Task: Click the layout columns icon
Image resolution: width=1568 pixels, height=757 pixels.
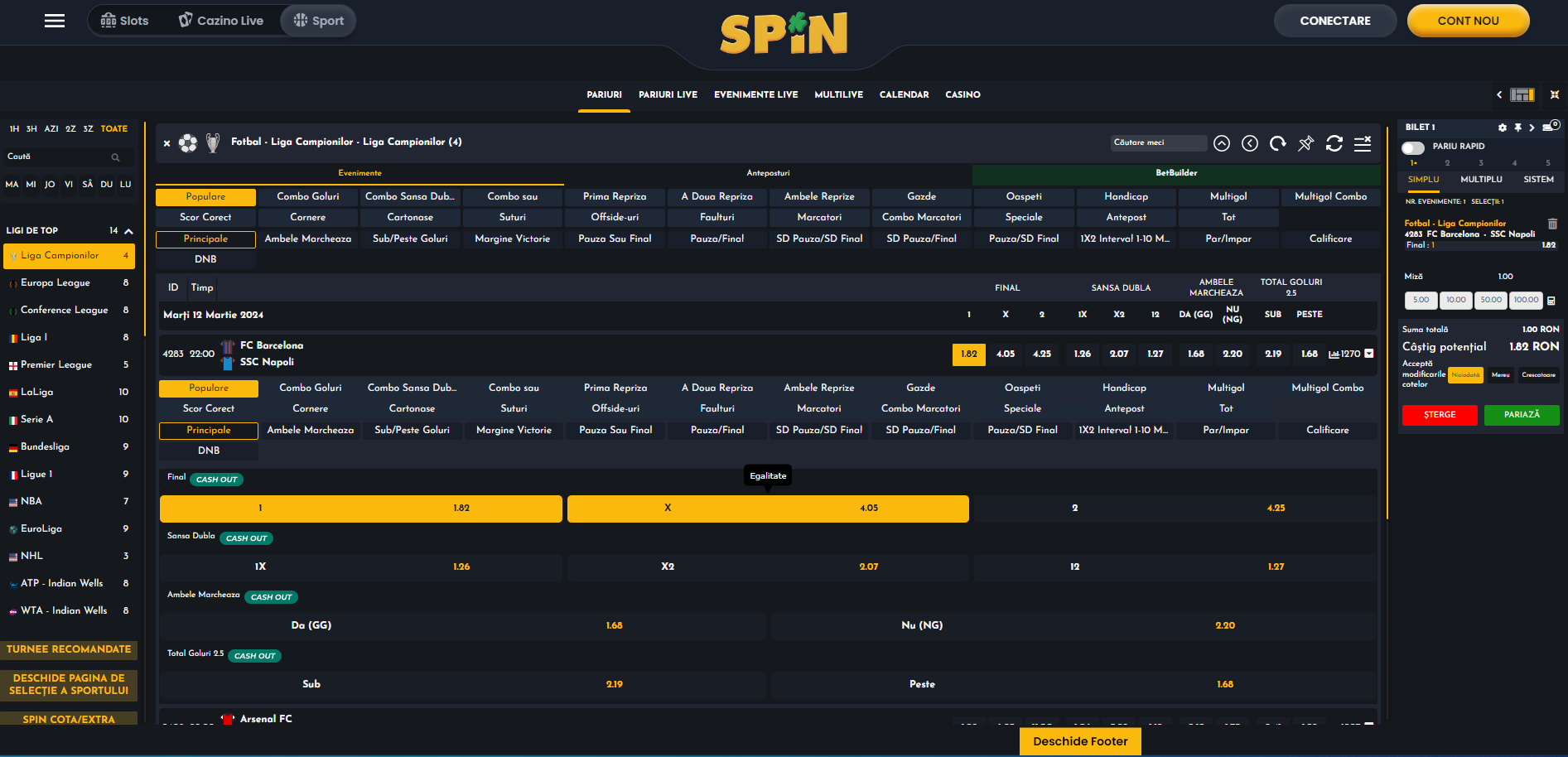Action: pyautogui.click(x=1522, y=94)
